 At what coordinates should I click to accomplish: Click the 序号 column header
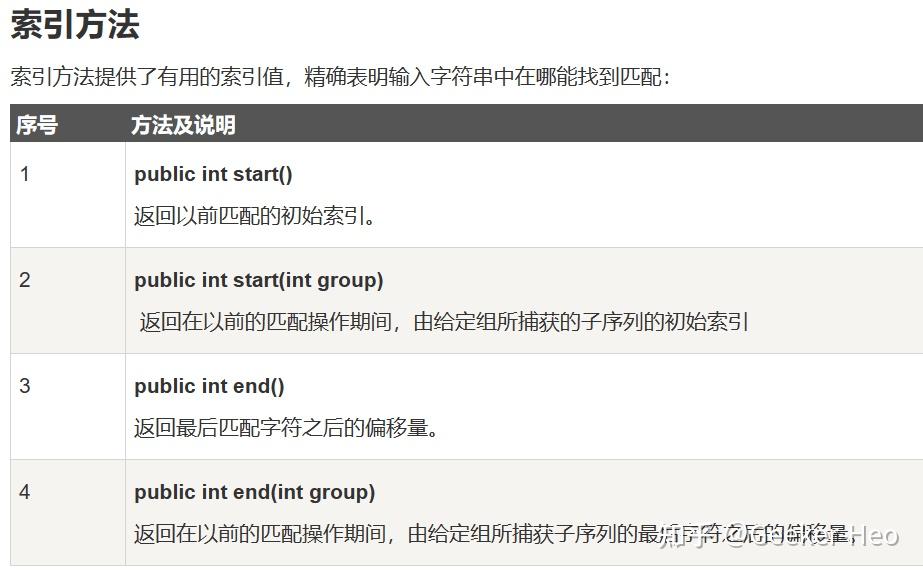pyautogui.click(x=37, y=125)
